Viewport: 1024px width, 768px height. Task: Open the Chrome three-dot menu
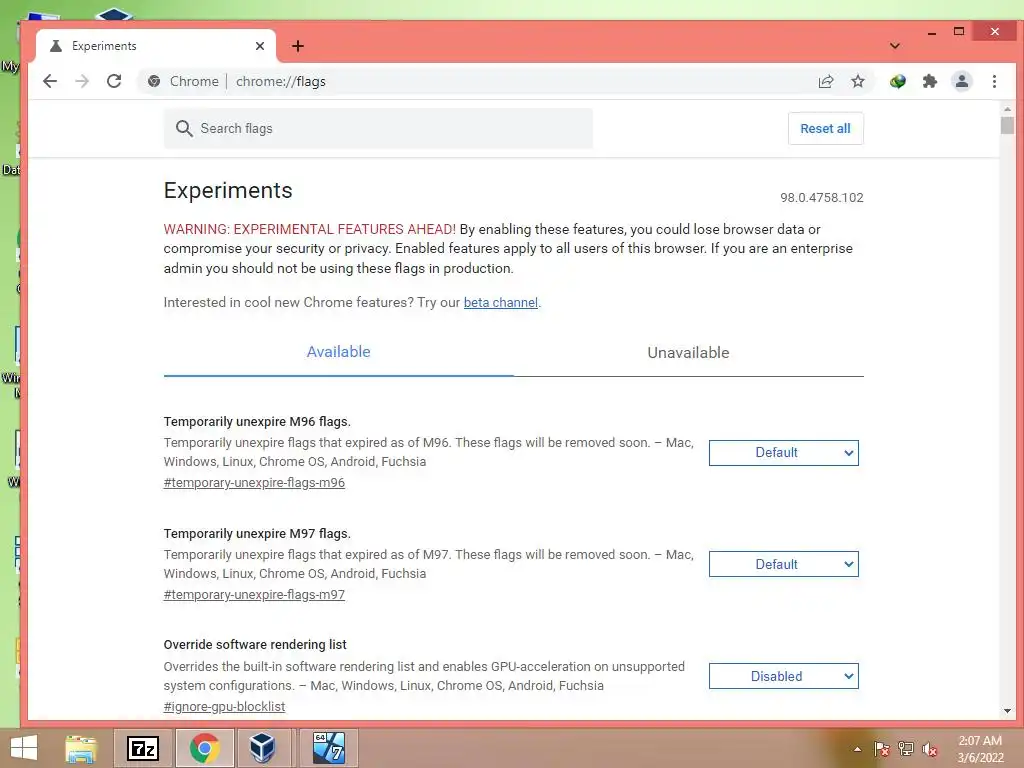[x=994, y=81]
